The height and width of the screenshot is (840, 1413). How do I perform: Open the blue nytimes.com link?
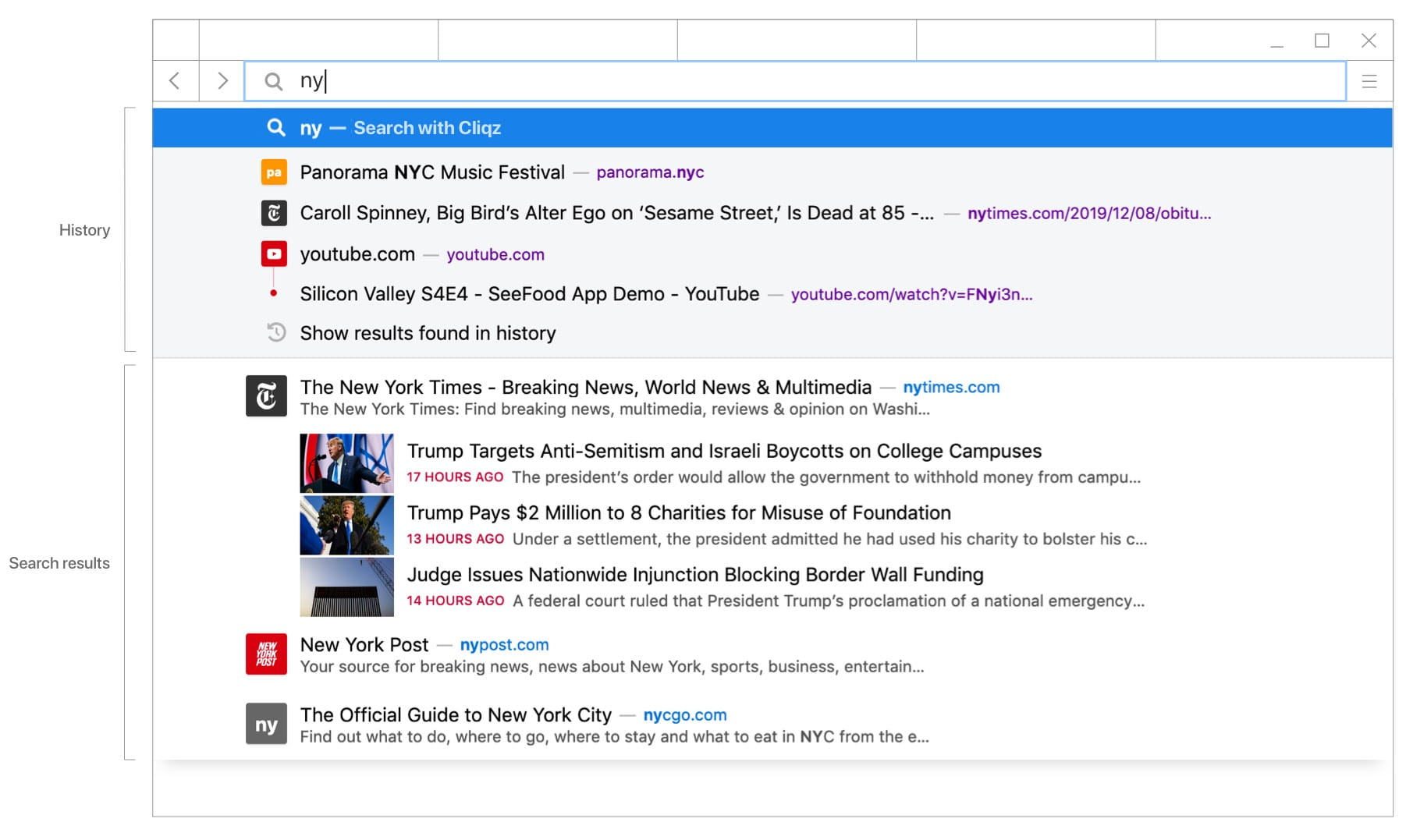(951, 387)
